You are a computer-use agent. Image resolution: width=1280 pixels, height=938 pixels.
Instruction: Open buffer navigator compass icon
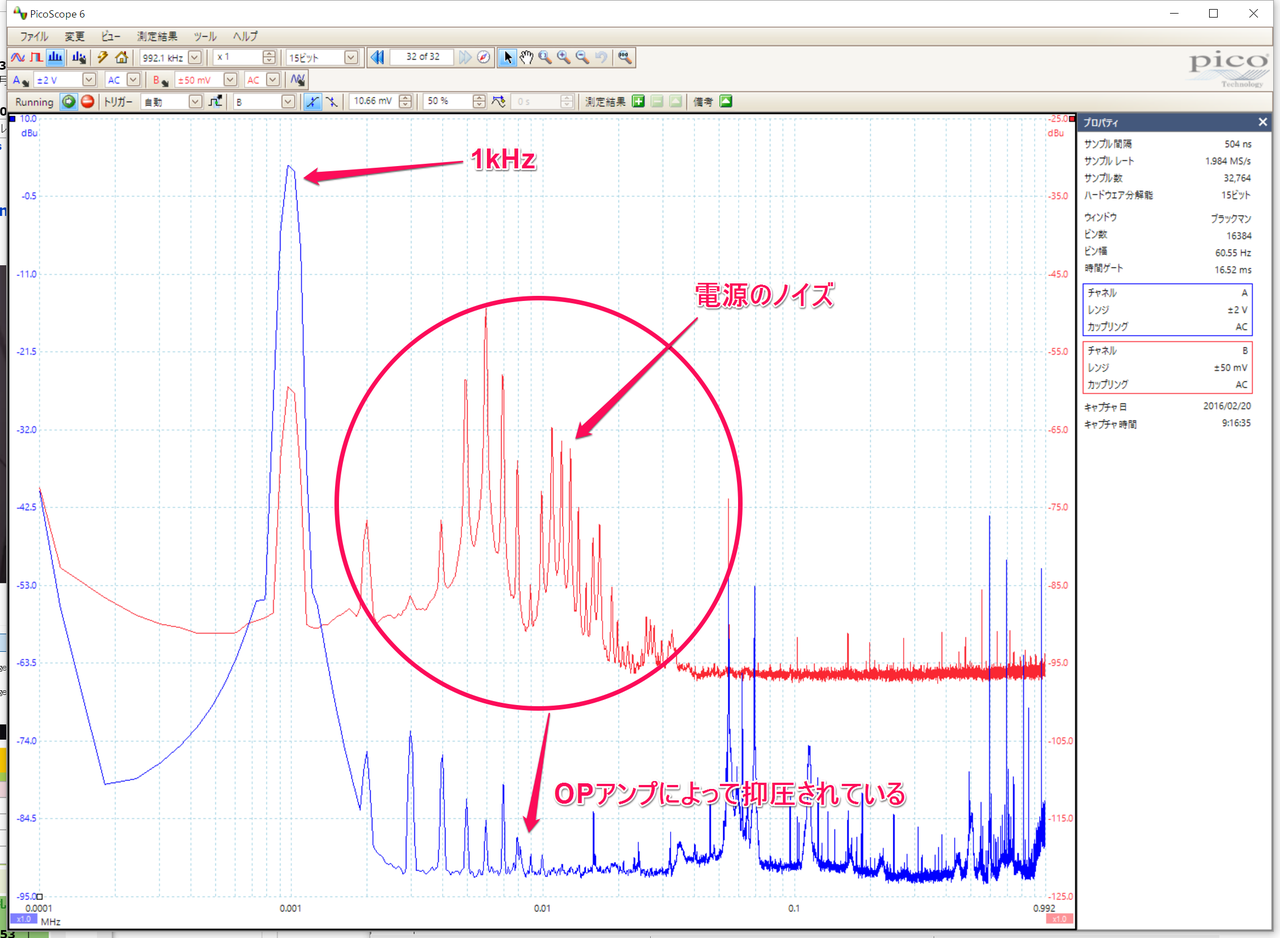pos(483,57)
